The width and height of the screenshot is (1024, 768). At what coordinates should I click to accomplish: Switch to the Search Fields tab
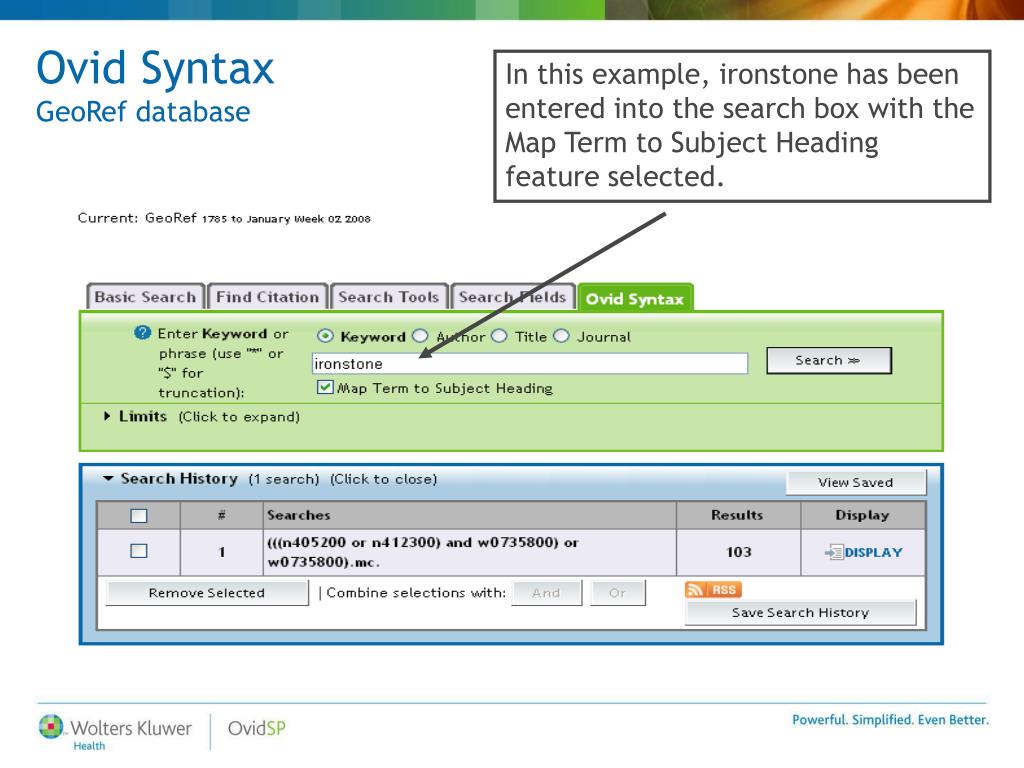point(513,297)
